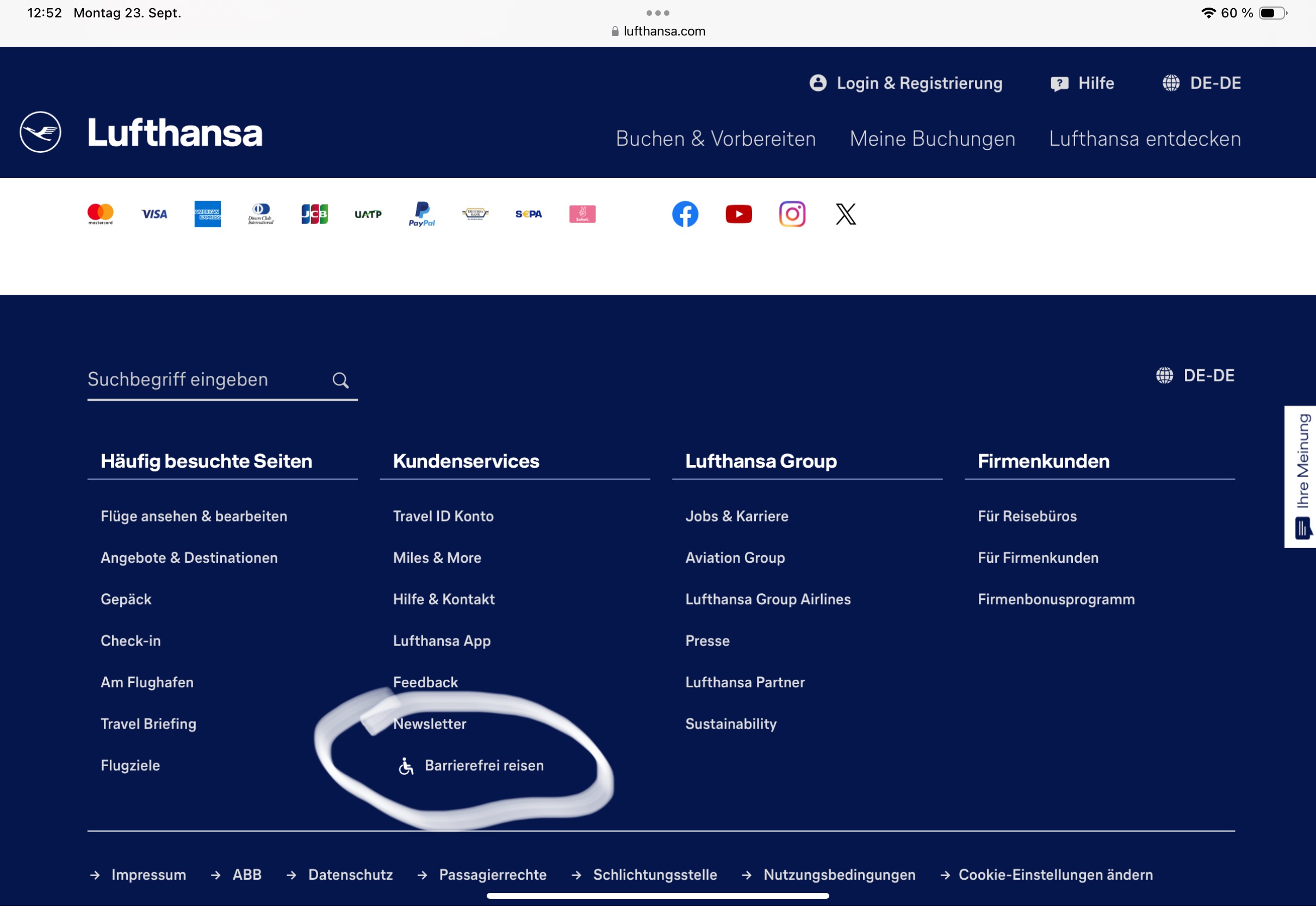This screenshot has height=907, width=1316.
Task: Open Meine Buchungen menu
Action: 933,139
